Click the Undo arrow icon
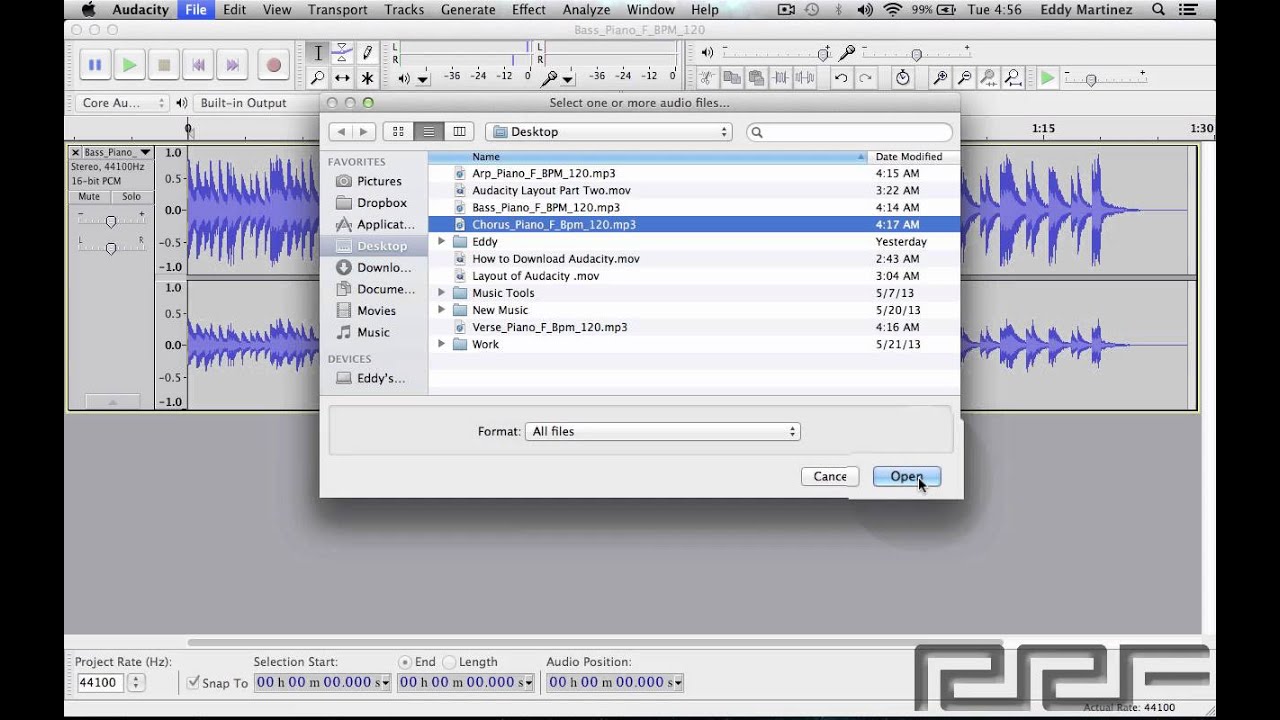 pos(841,77)
